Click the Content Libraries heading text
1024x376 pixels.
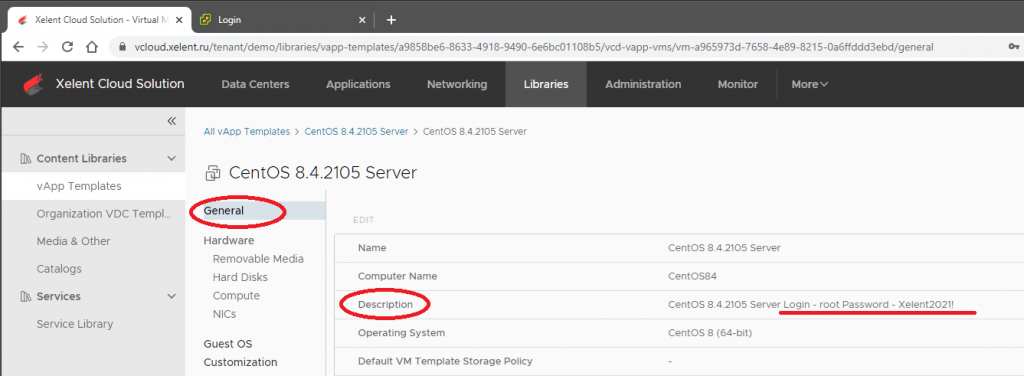tap(82, 159)
